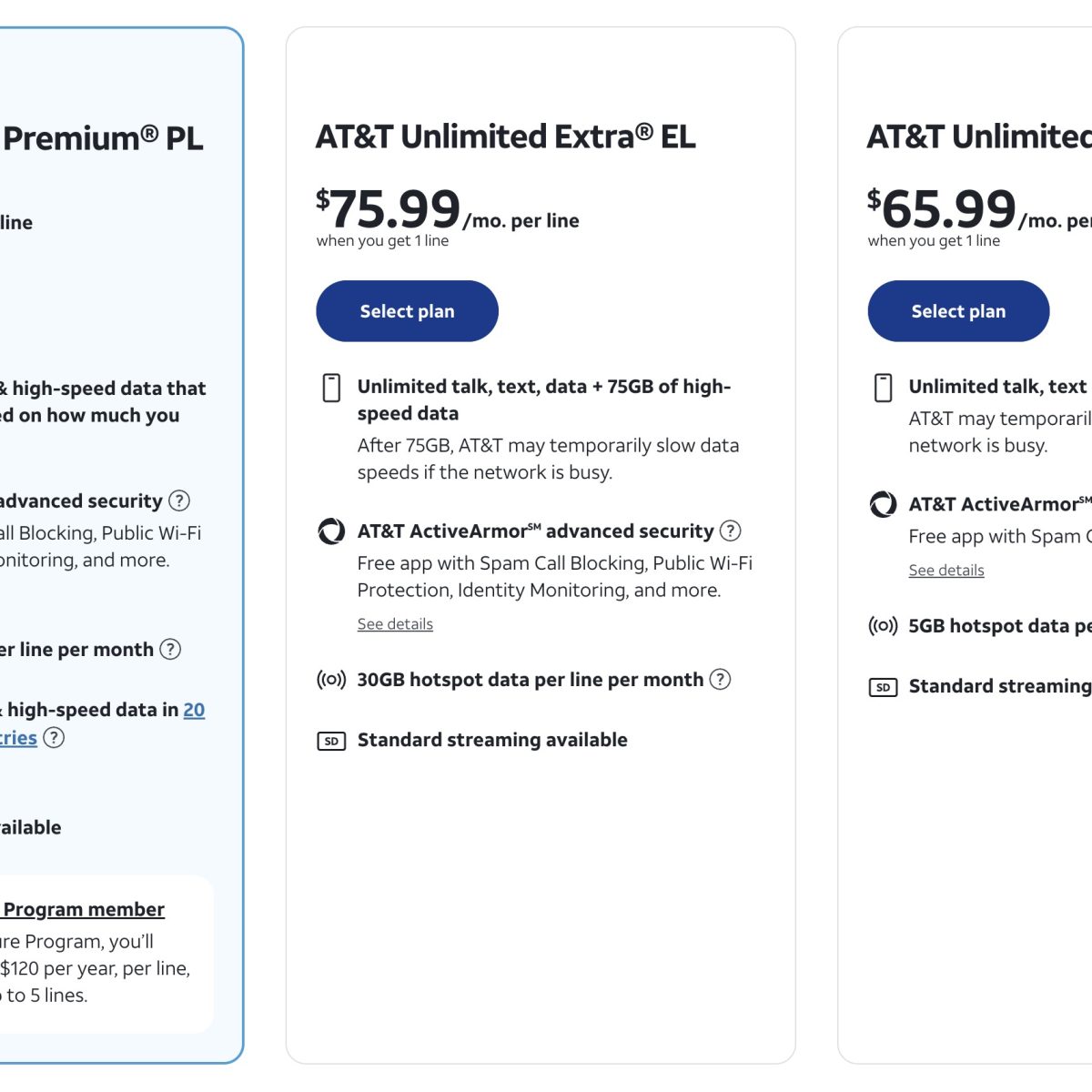Open help icon beside Extra plan advanced security

point(731,531)
